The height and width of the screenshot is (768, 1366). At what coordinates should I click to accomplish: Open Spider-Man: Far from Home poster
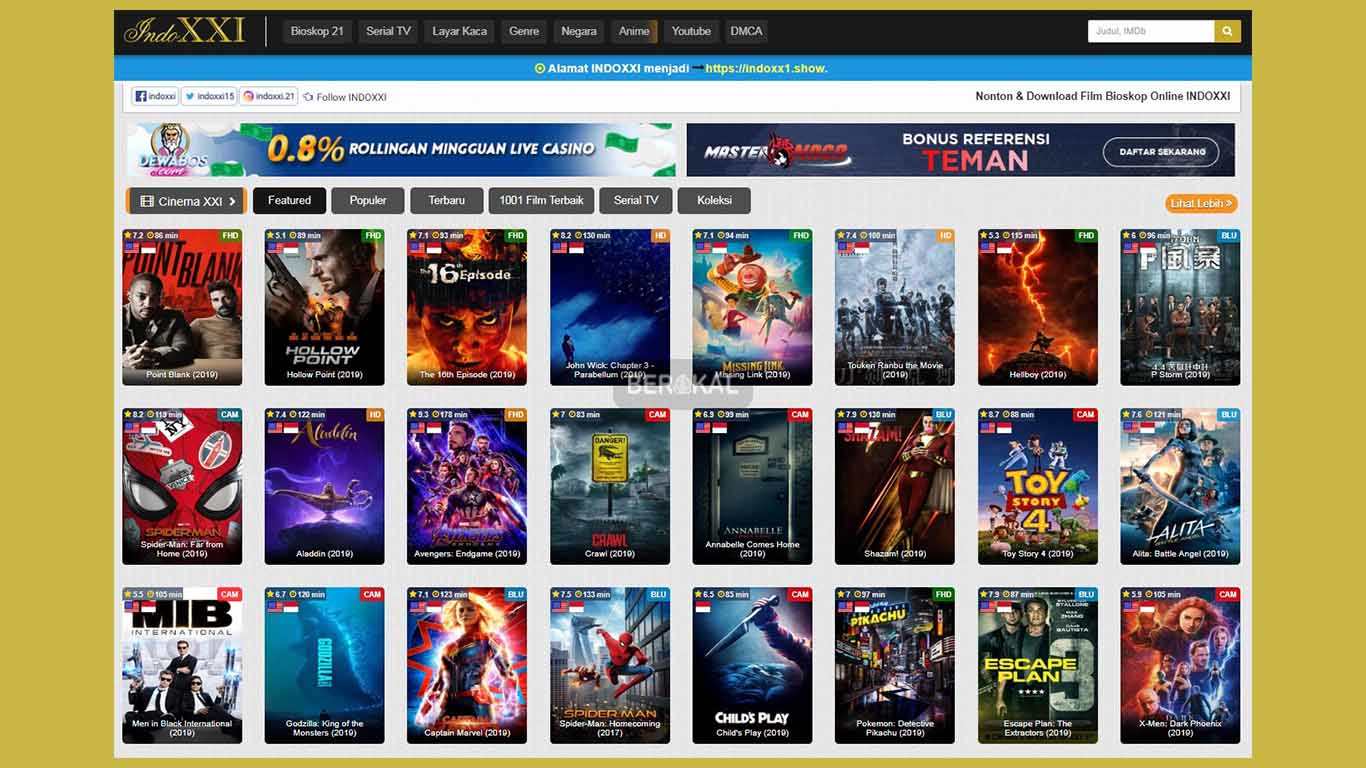182,486
